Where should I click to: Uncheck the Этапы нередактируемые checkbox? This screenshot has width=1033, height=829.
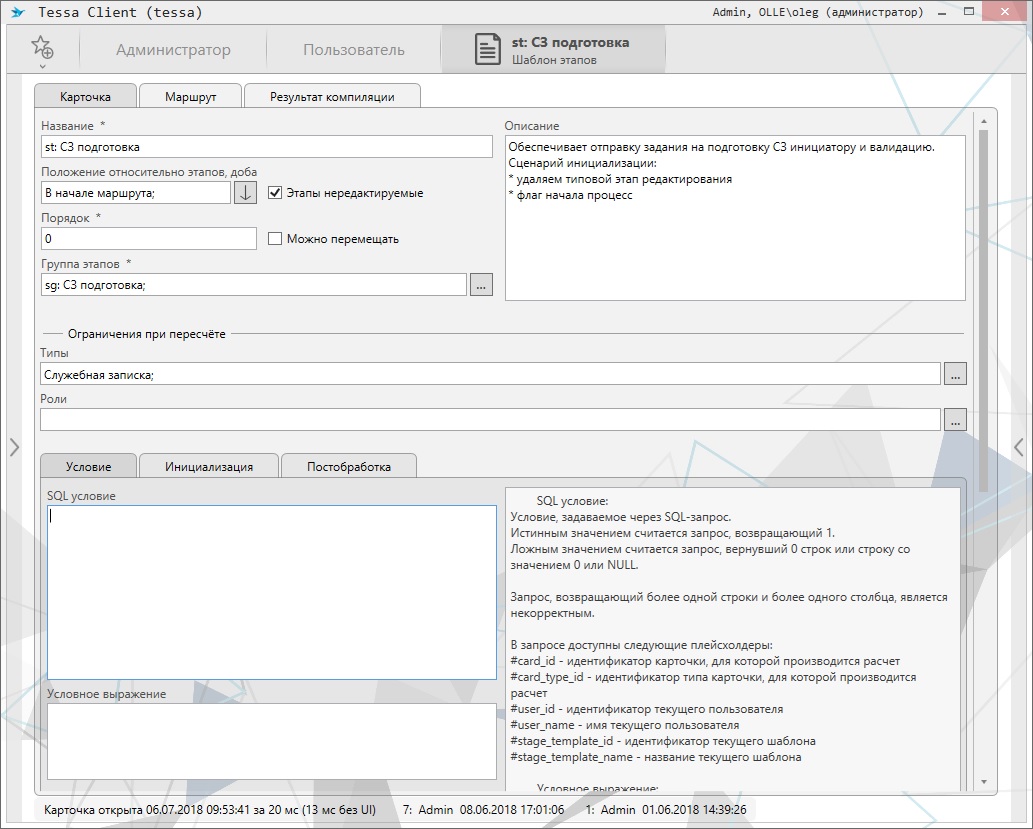point(275,193)
